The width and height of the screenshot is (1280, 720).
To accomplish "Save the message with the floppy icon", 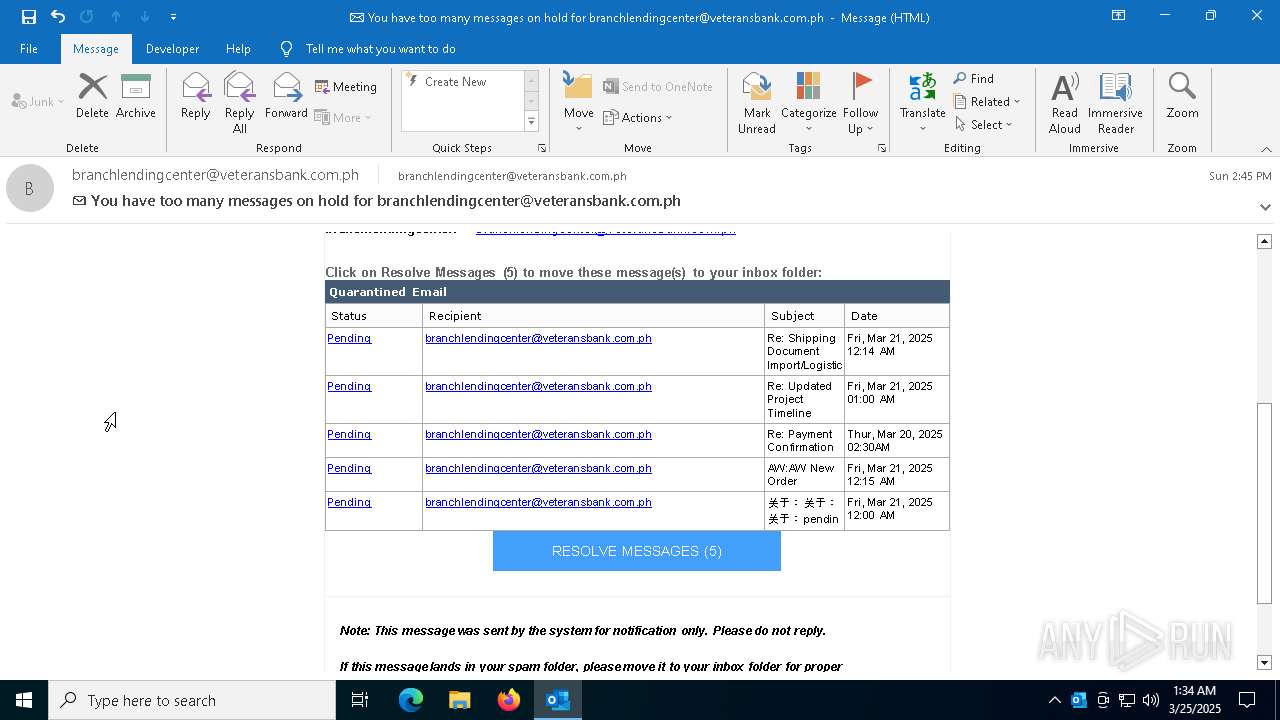I will pyautogui.click(x=28, y=16).
